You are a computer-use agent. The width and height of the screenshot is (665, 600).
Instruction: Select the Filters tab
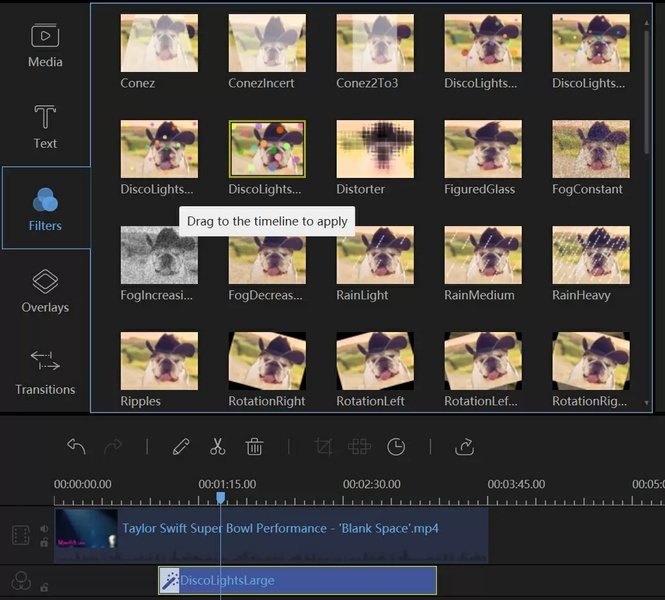(46, 208)
